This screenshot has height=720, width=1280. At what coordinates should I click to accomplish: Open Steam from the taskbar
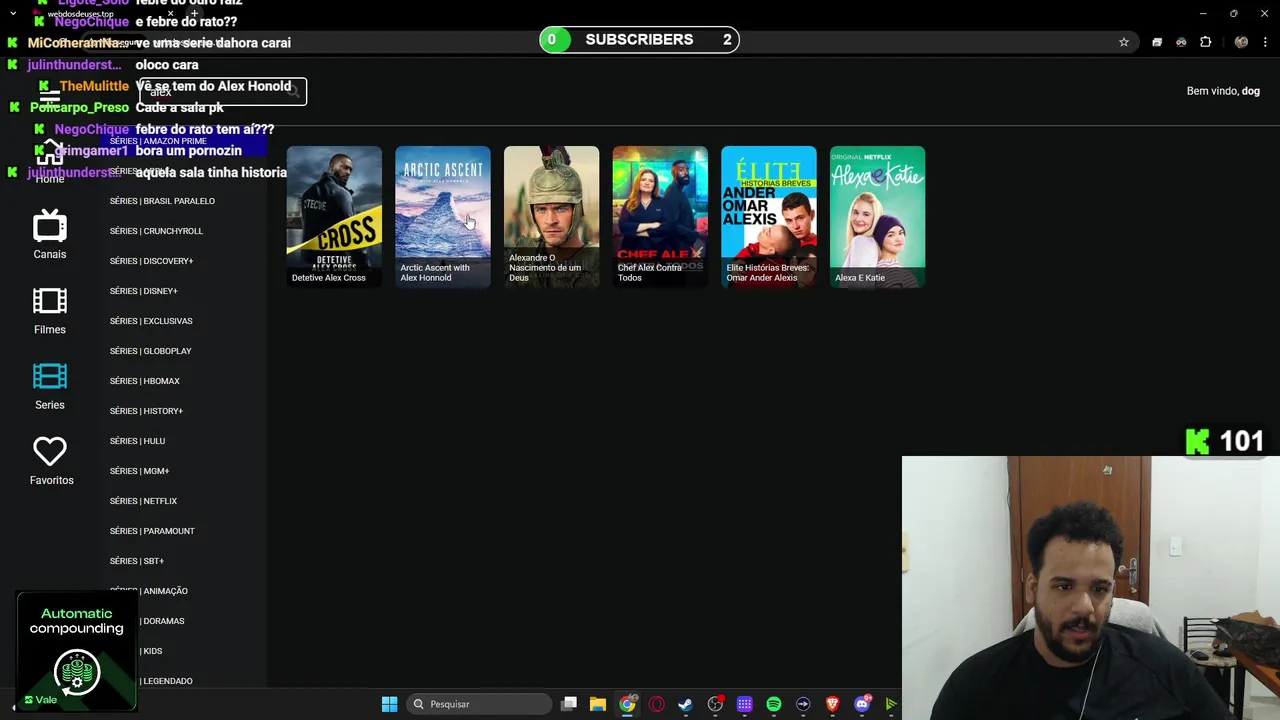685,704
